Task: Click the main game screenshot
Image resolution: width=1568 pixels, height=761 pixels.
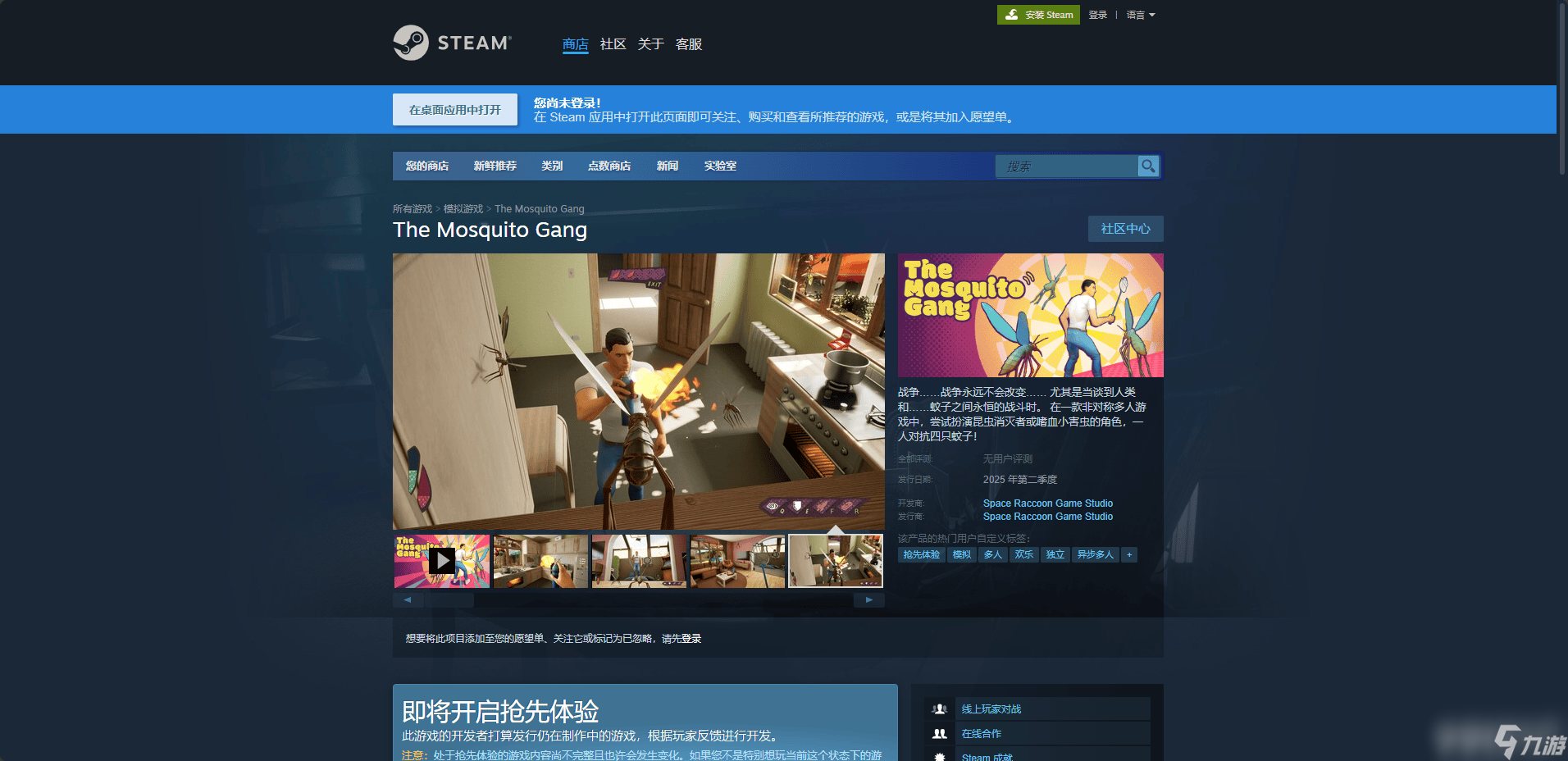Action: 639,391
